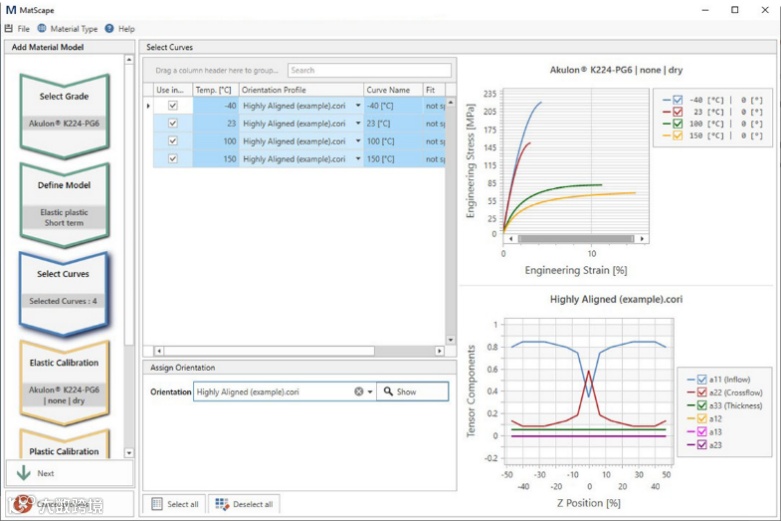Click the Use in... column header

coord(173,90)
